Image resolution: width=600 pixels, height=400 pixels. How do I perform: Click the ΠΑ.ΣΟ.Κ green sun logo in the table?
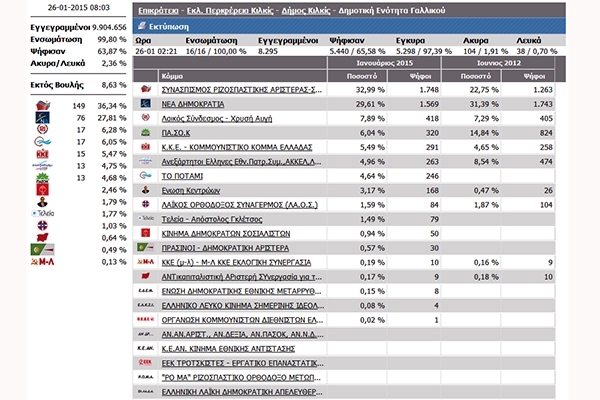click(x=146, y=132)
